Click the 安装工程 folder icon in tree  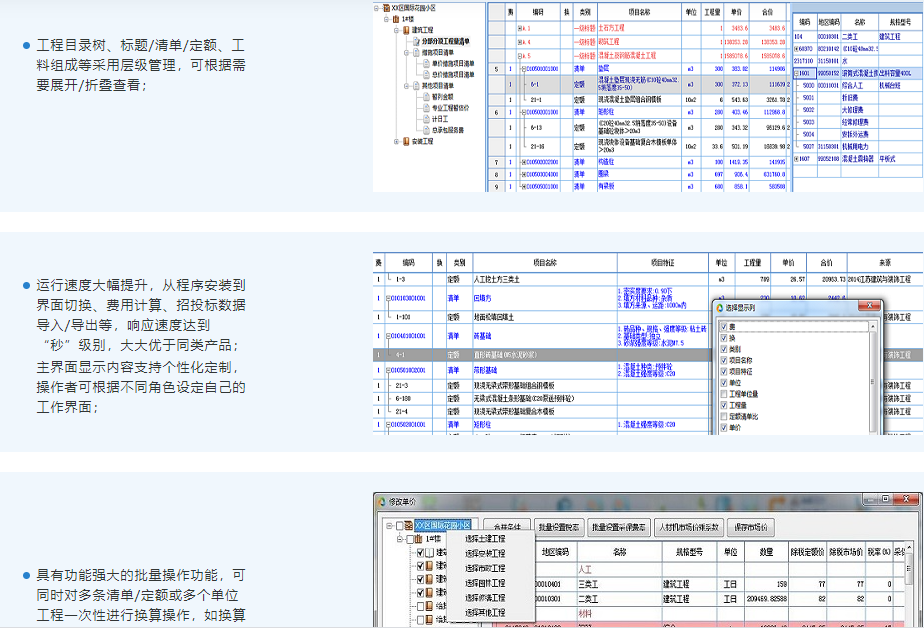tap(406, 142)
